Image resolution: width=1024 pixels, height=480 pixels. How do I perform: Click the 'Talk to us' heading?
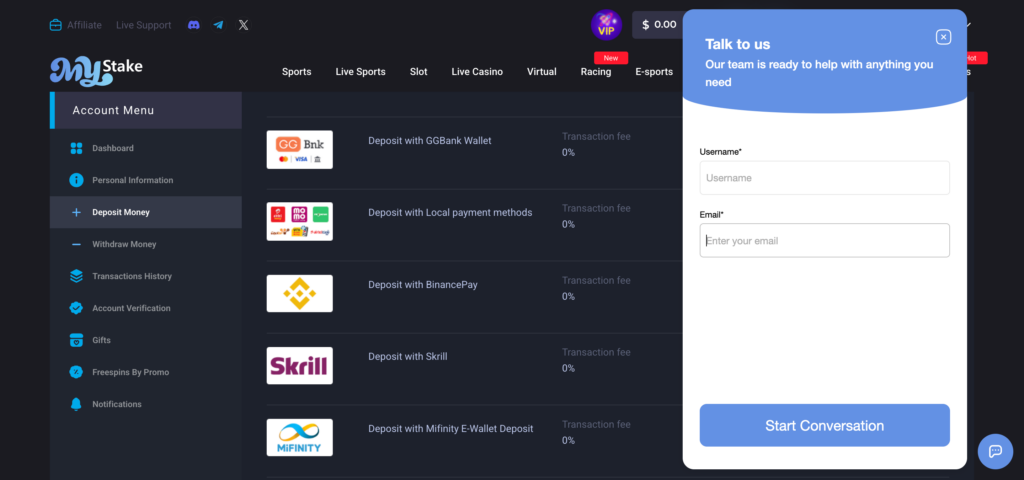[737, 44]
